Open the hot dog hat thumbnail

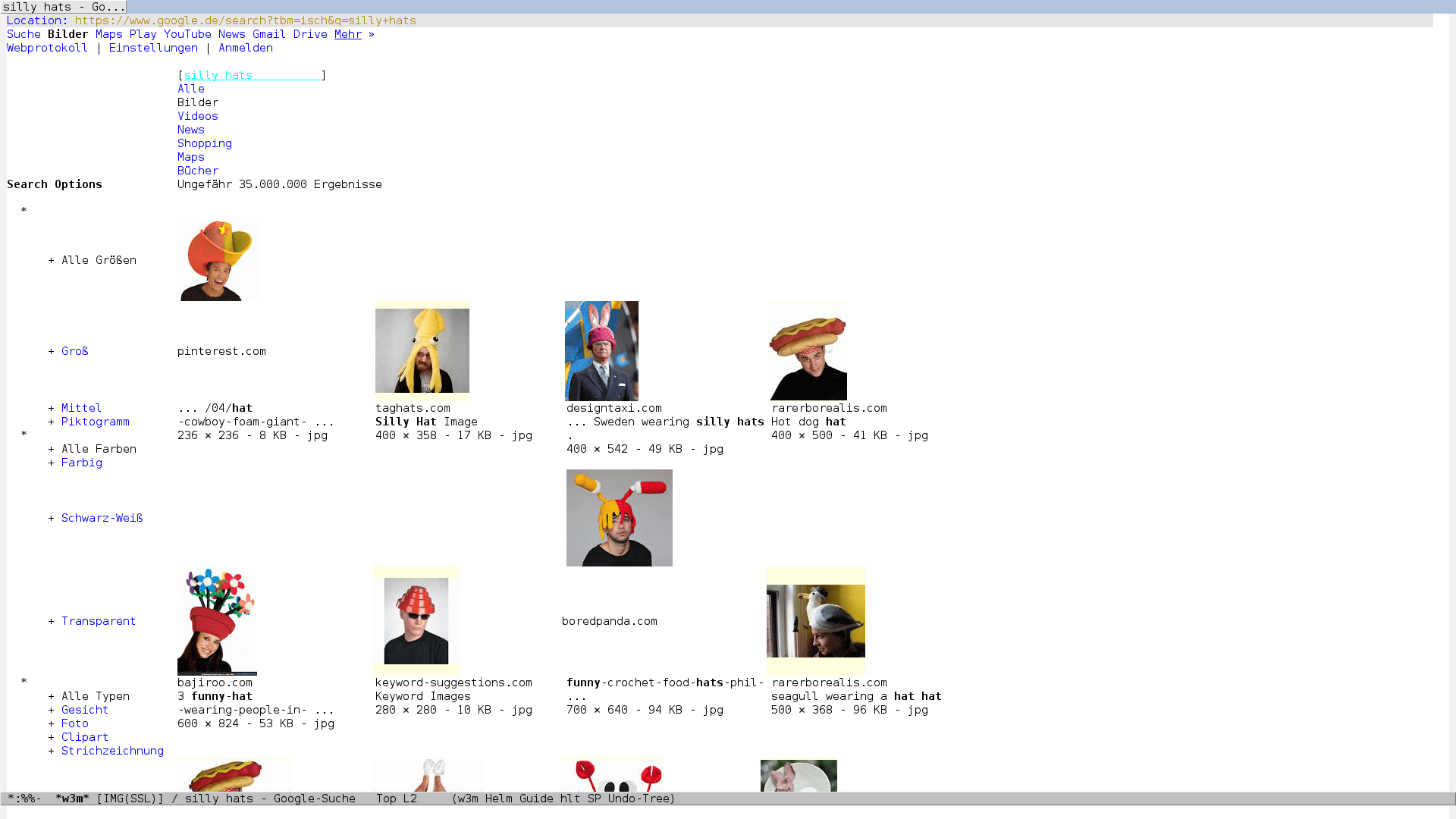[808, 351]
